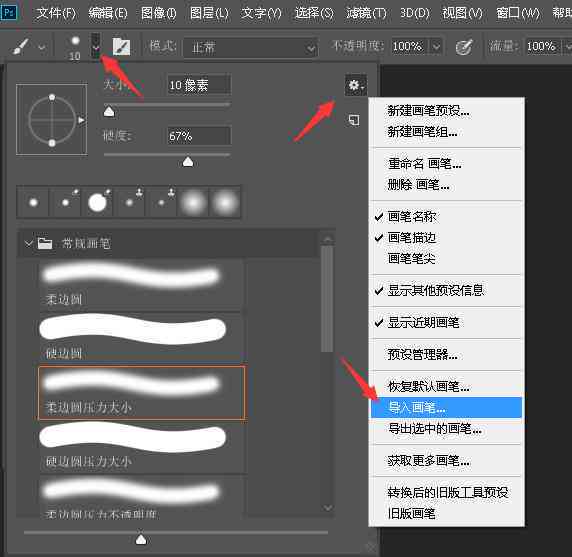Open the 图层(L) menu
572x557 pixels.
pos(209,13)
